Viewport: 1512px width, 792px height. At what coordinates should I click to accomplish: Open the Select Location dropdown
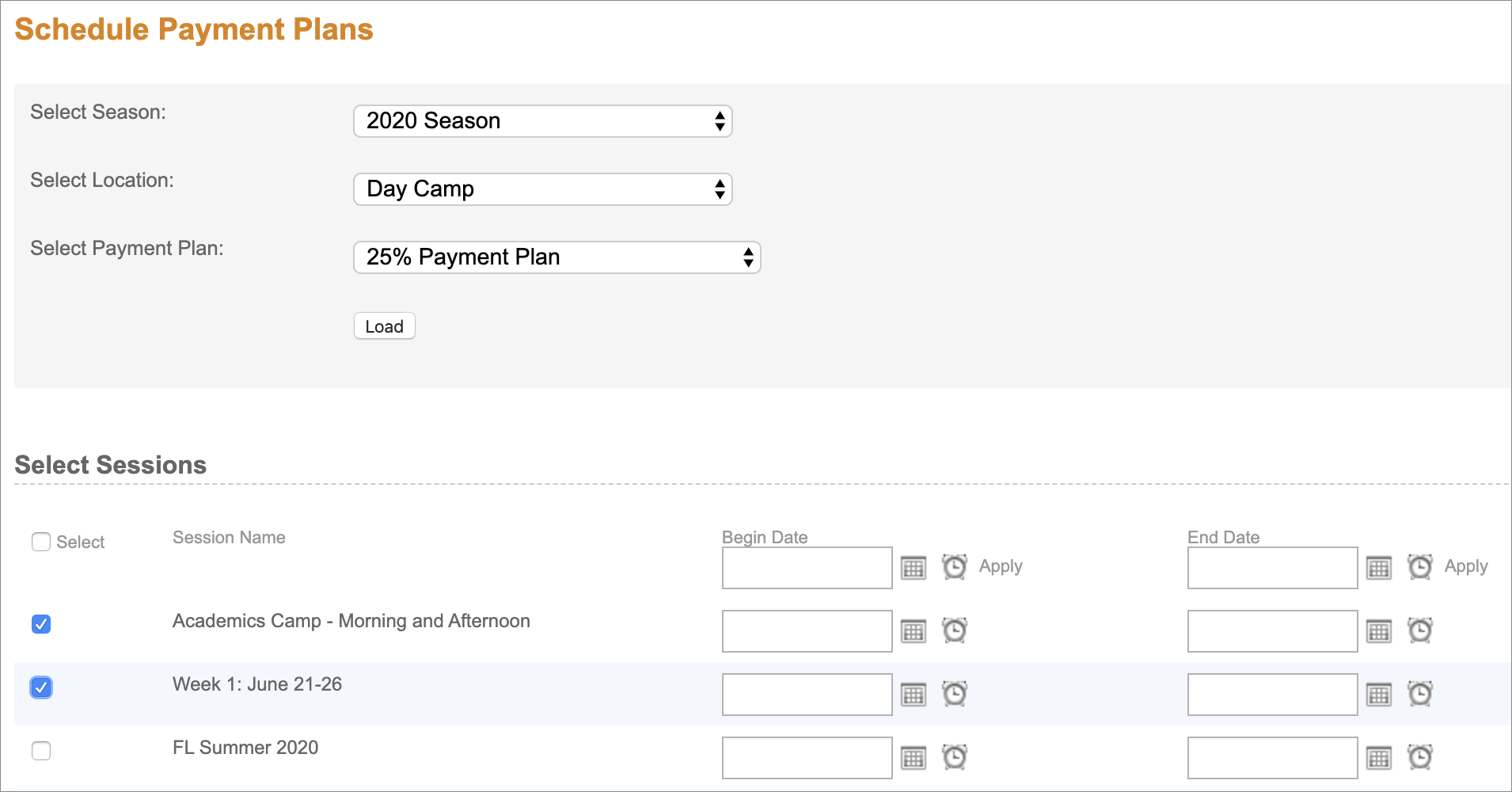point(542,189)
